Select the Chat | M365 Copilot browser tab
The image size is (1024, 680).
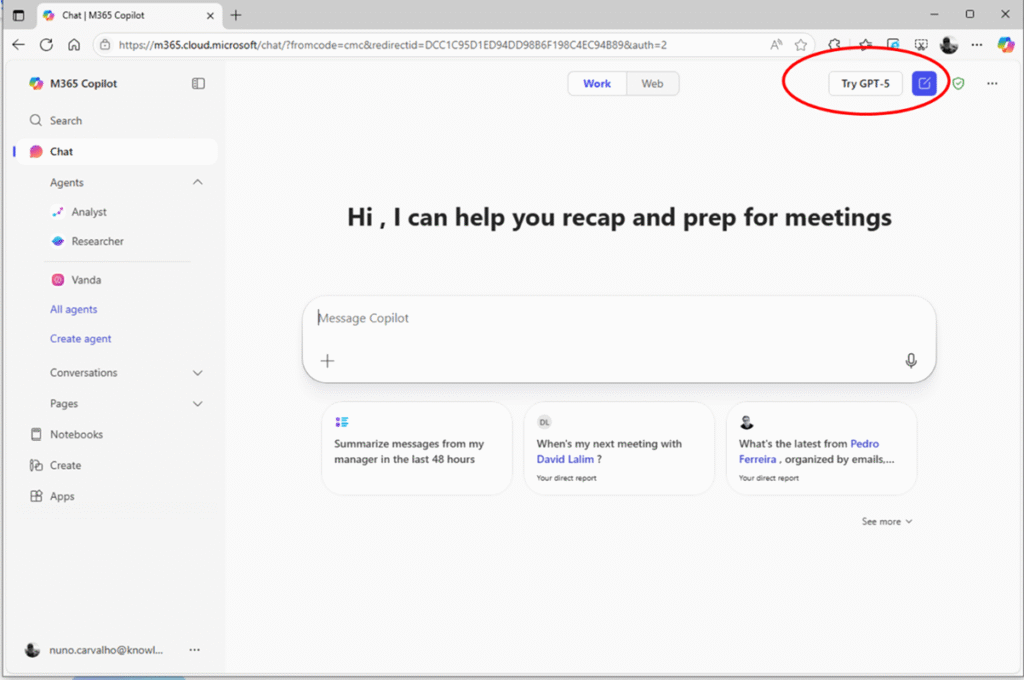point(129,16)
